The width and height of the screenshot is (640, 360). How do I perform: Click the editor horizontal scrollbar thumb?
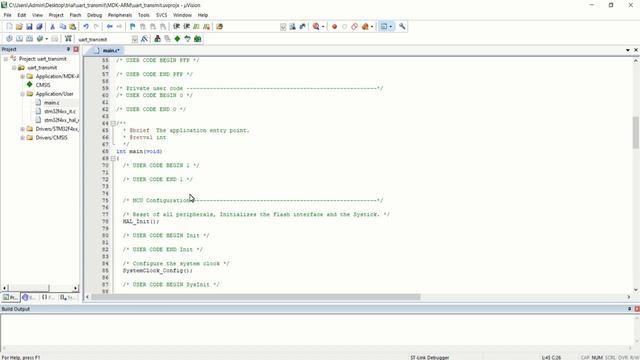[x=256, y=297]
